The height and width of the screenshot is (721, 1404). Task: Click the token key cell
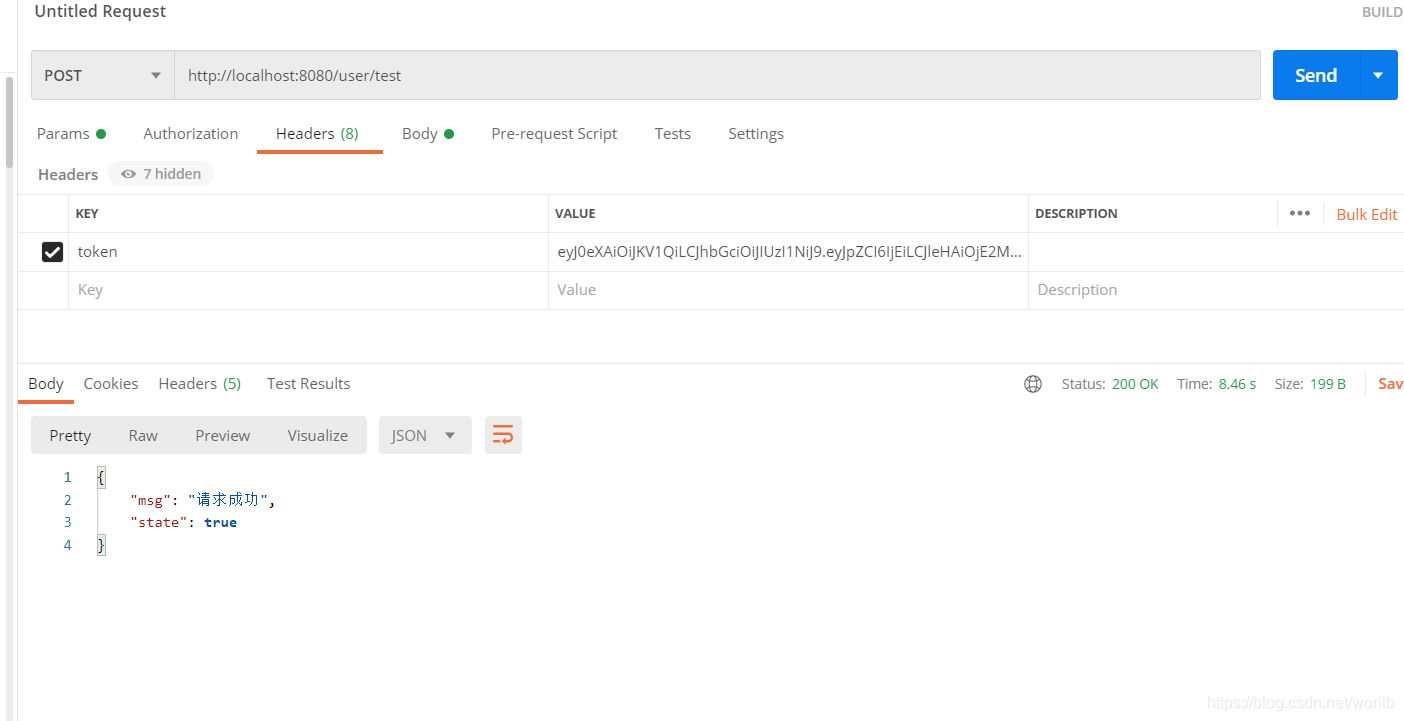(308, 252)
